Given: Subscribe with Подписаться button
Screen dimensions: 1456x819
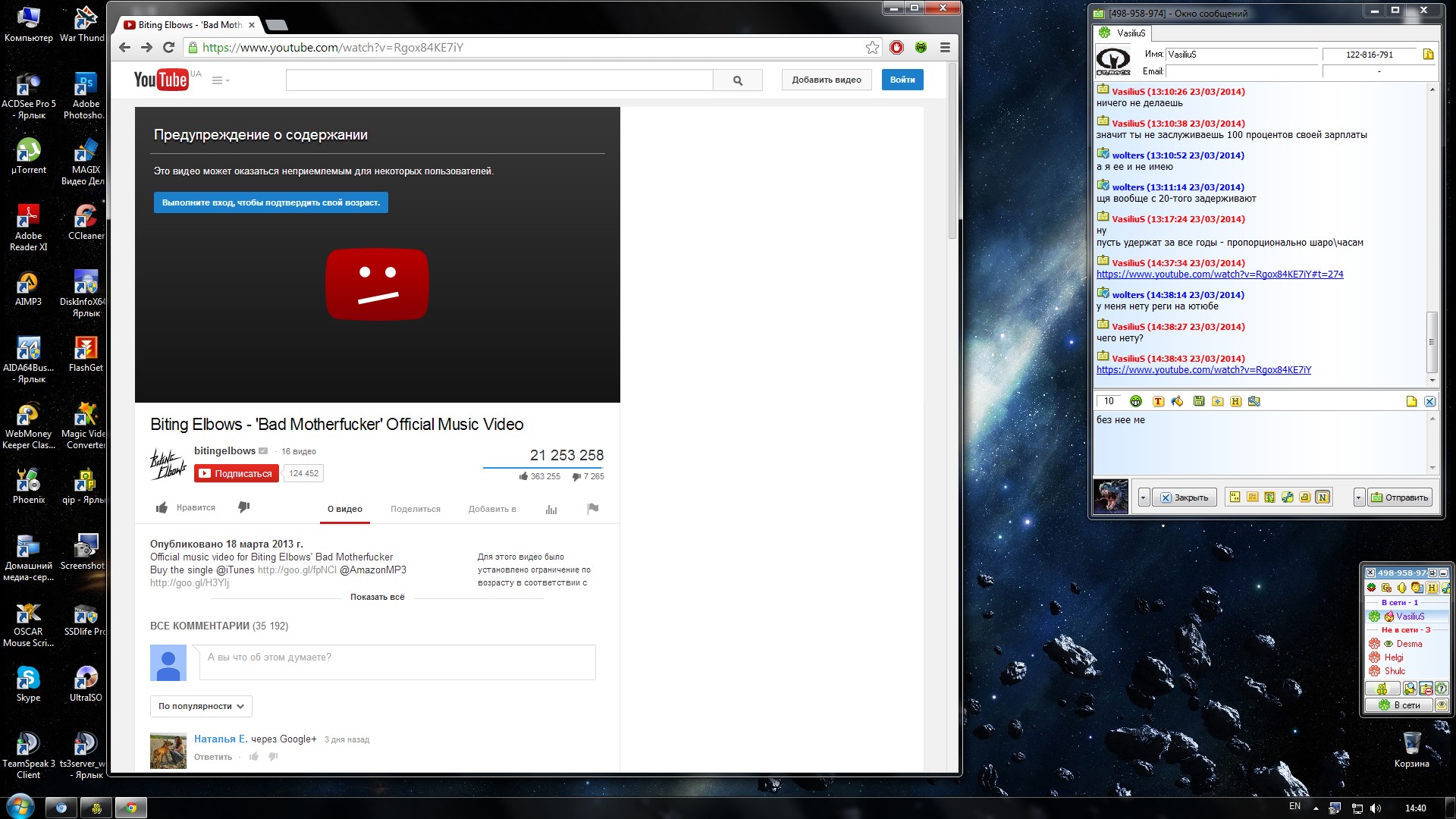Looking at the screenshot, I should [x=237, y=473].
